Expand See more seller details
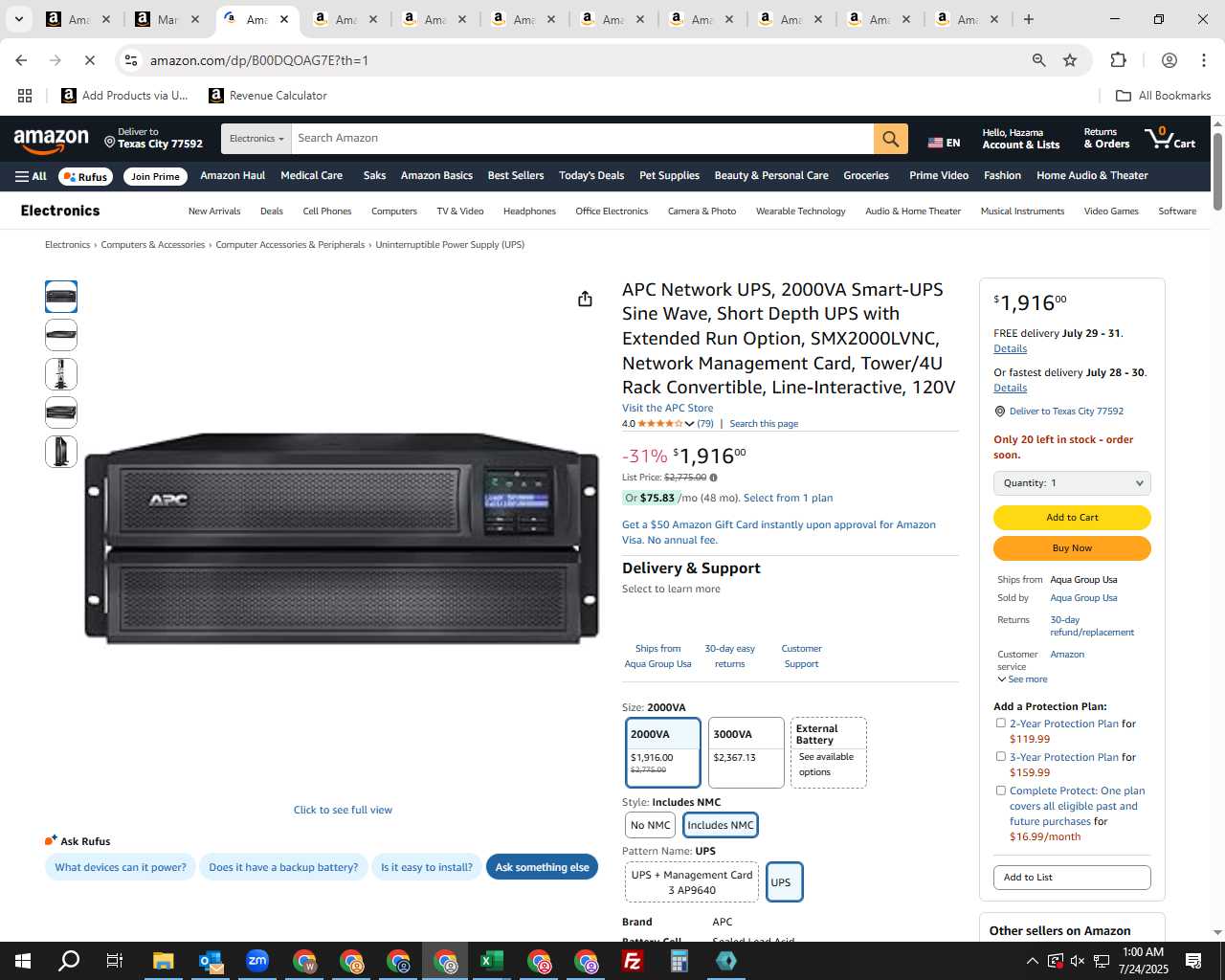The image size is (1225, 980). coord(1022,679)
